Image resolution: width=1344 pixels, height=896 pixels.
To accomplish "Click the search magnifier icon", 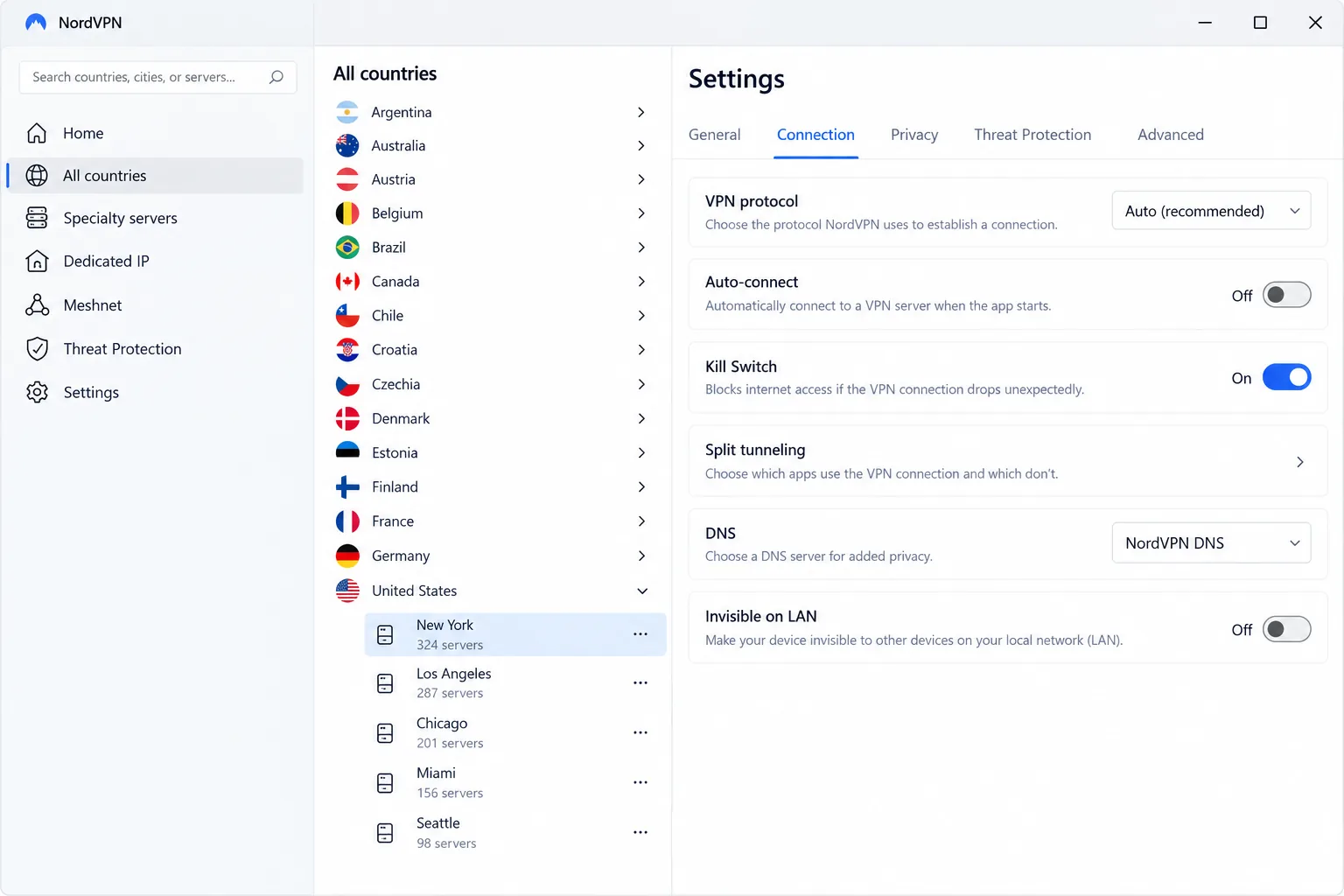I will (x=276, y=77).
